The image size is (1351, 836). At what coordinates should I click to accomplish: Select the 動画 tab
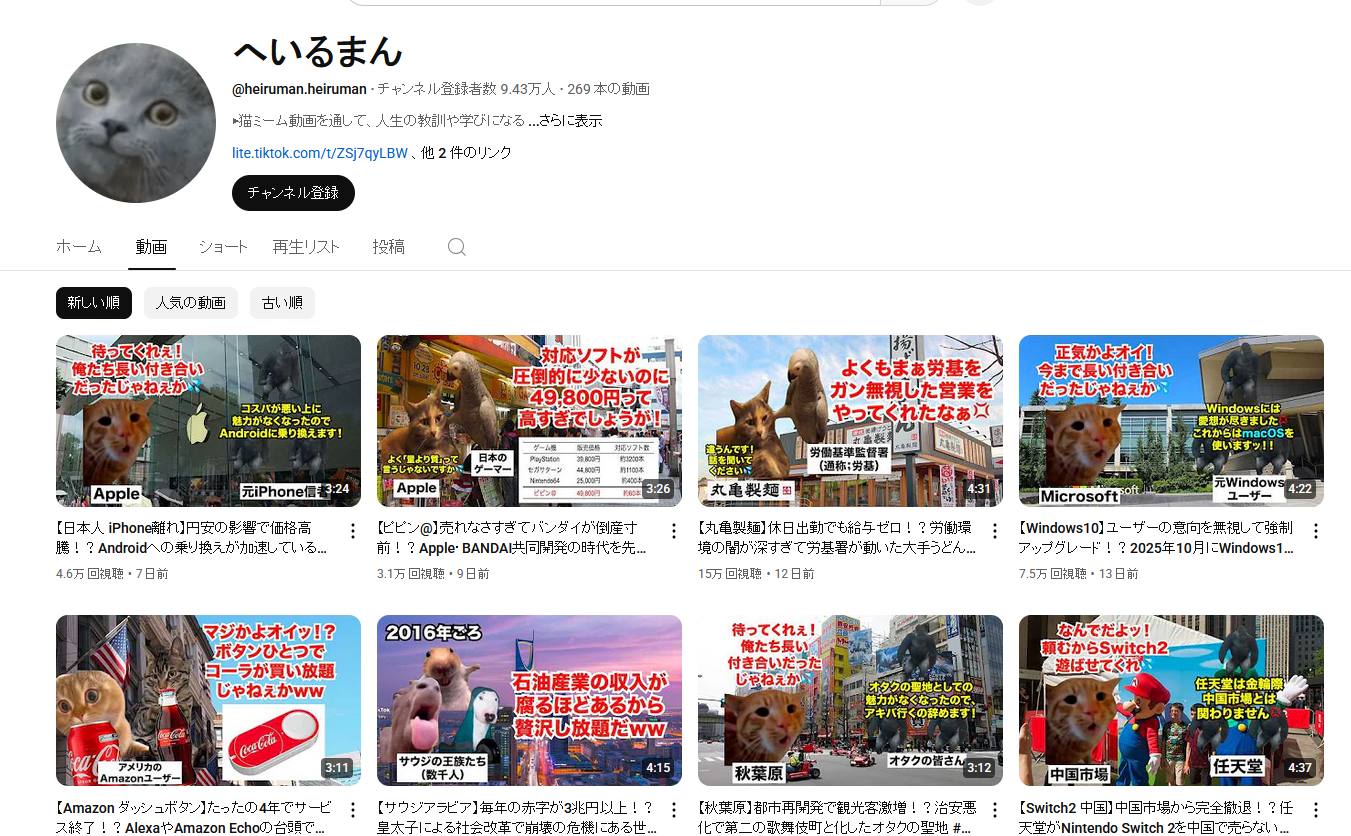click(x=151, y=247)
